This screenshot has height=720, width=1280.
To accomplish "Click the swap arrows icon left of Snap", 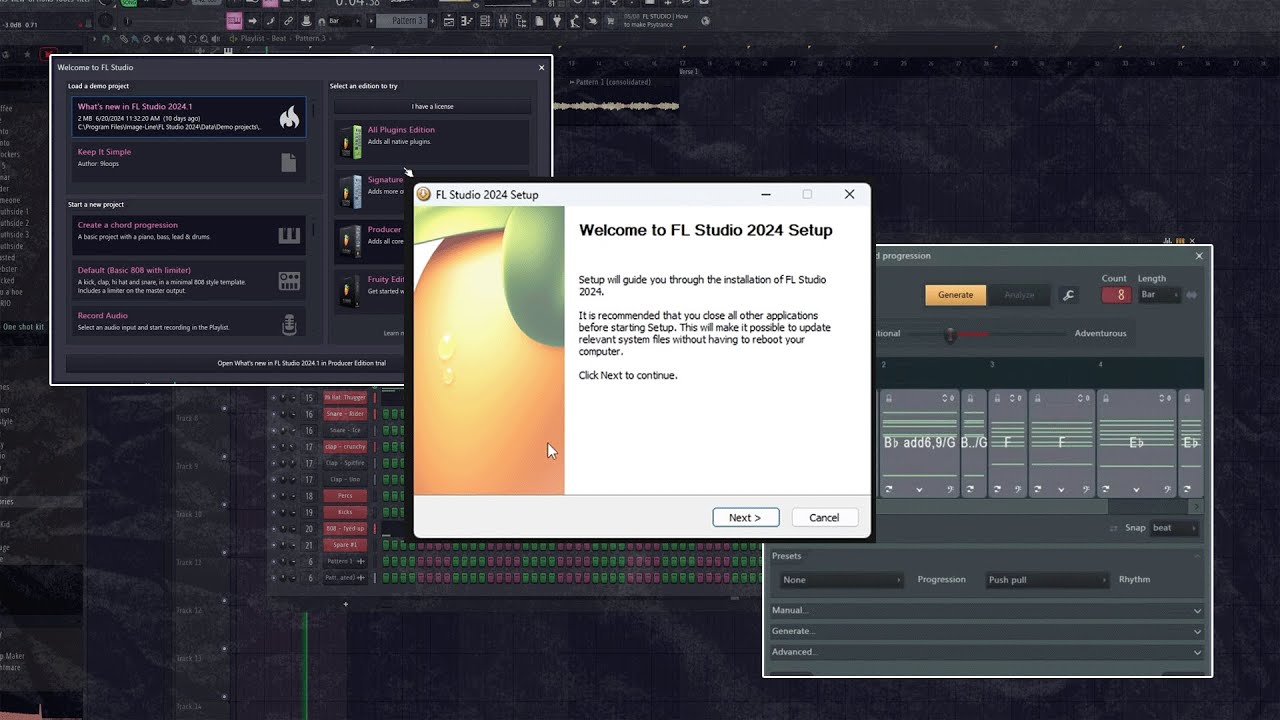I will point(1114,528).
